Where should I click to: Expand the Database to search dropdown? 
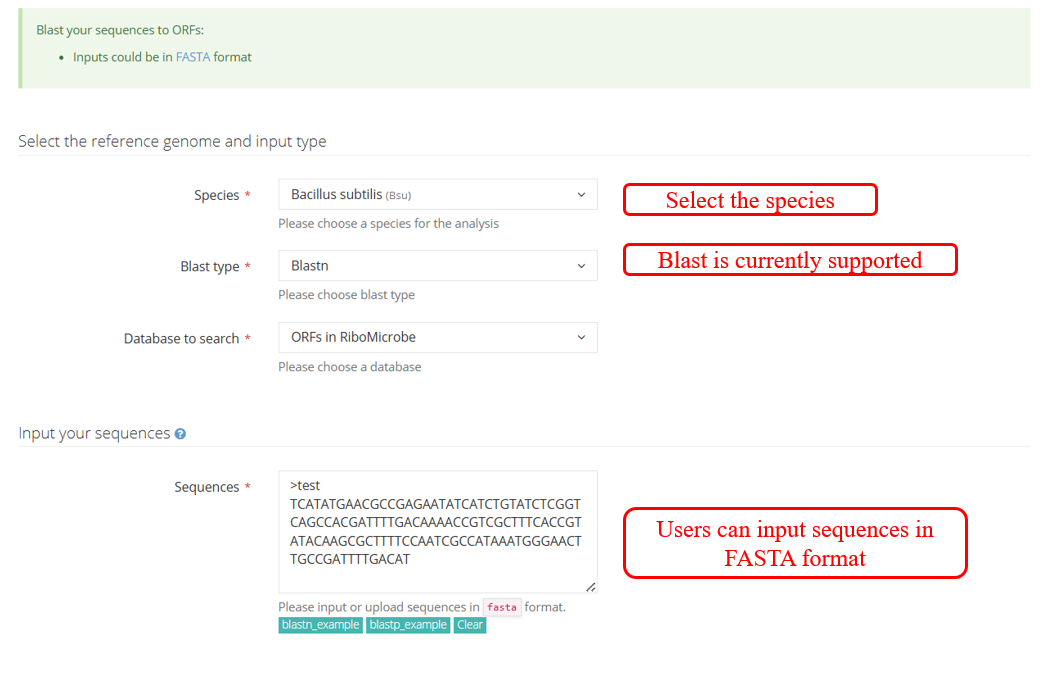437,338
